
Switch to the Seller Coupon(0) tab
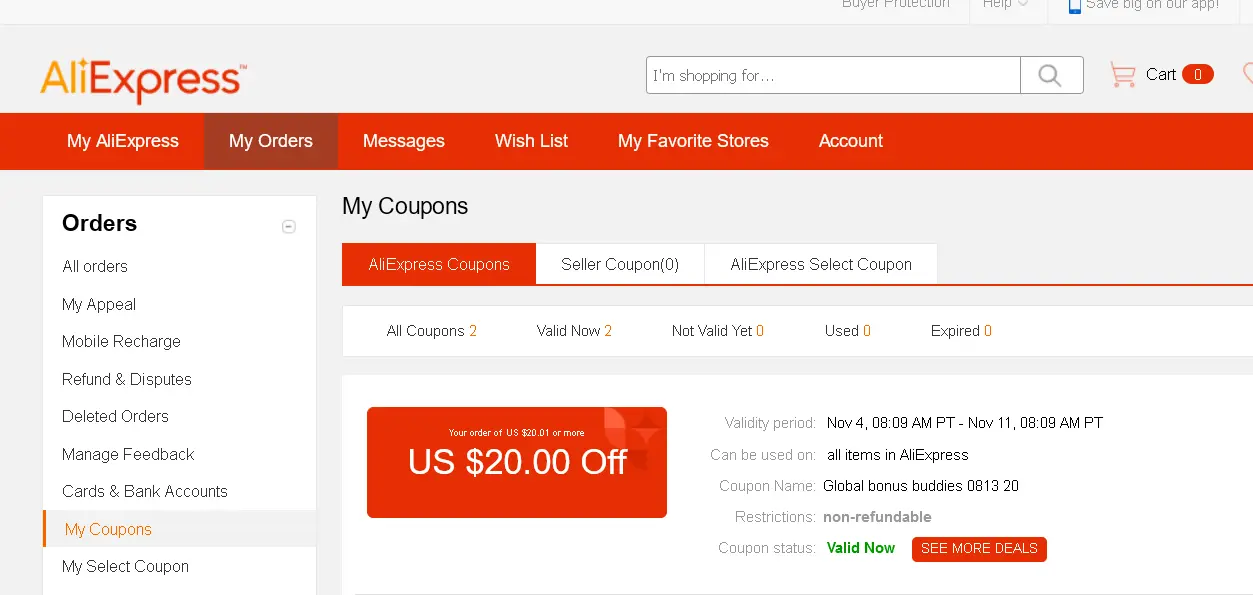point(620,265)
